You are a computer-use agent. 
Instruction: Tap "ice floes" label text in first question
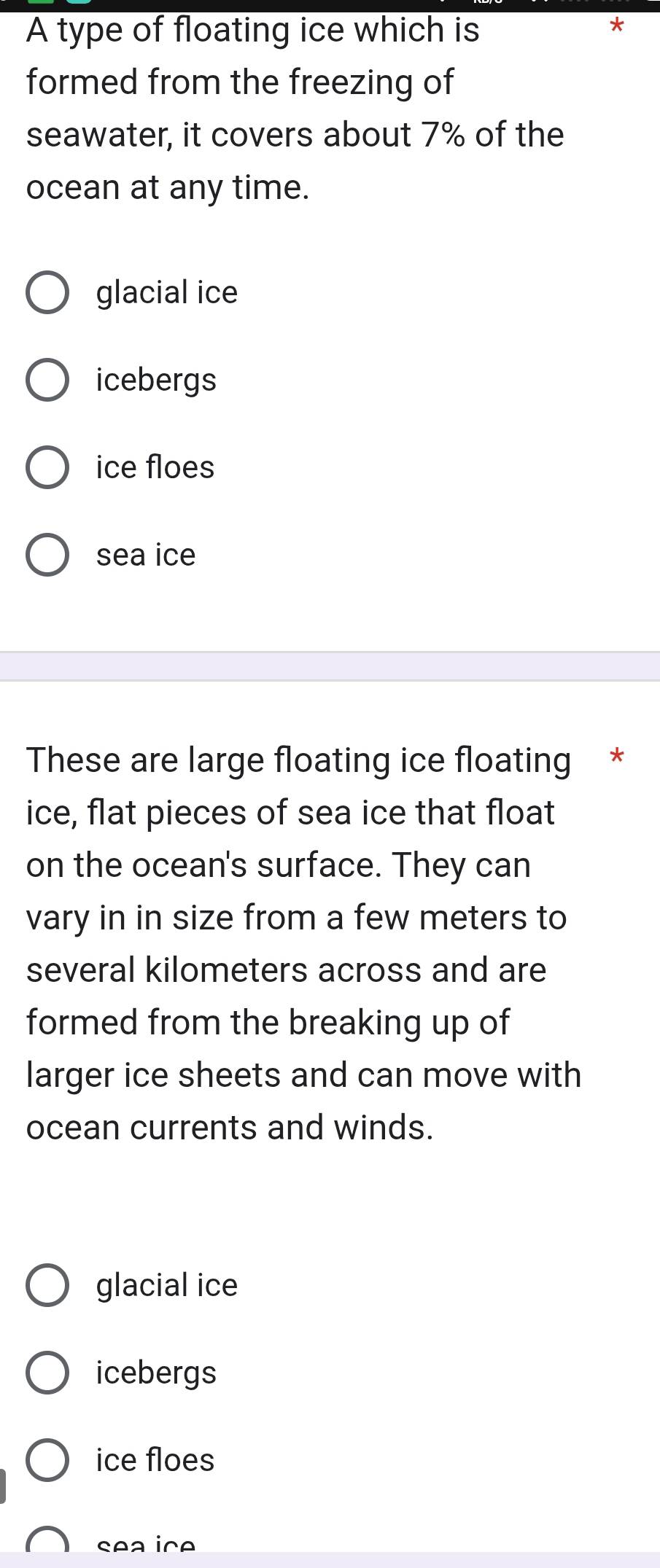click(155, 468)
